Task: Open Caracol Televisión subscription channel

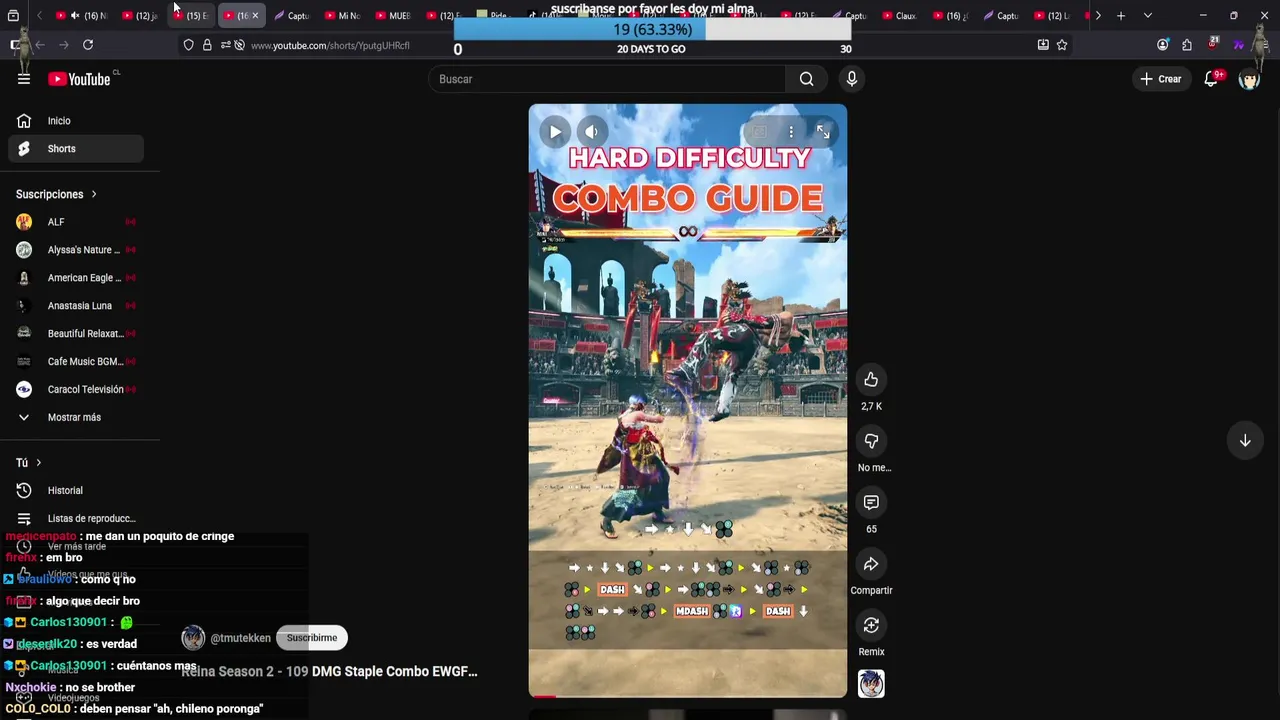Action: (76, 390)
